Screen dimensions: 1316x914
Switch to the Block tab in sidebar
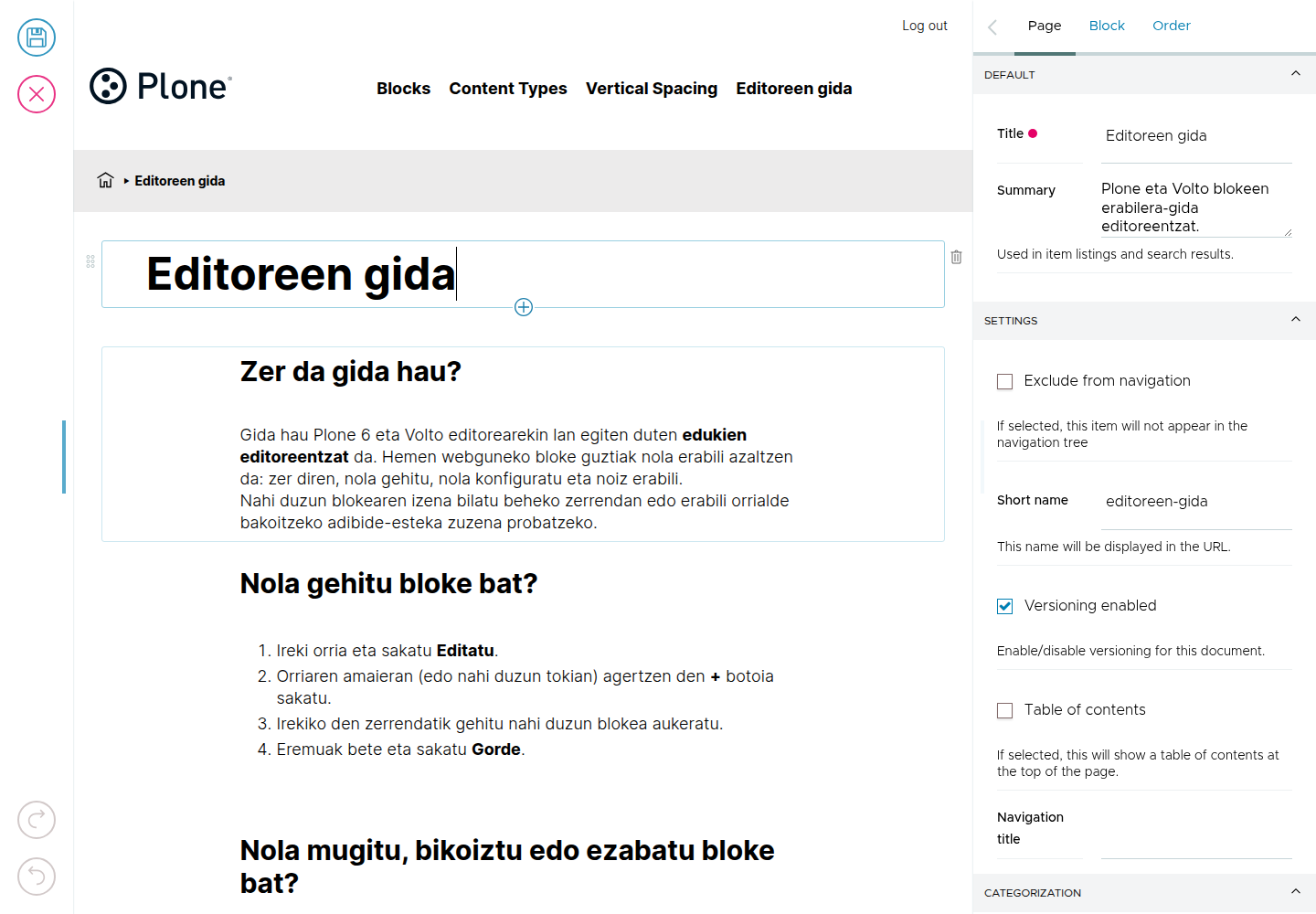1107,26
